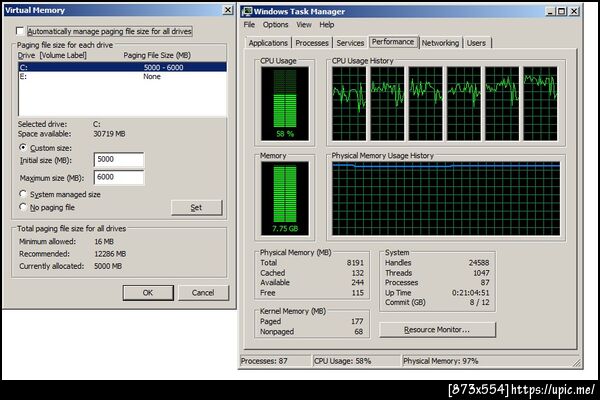The image size is (600, 400).
Task: Click the Memory 7.75 GB gauge
Action: point(285,198)
